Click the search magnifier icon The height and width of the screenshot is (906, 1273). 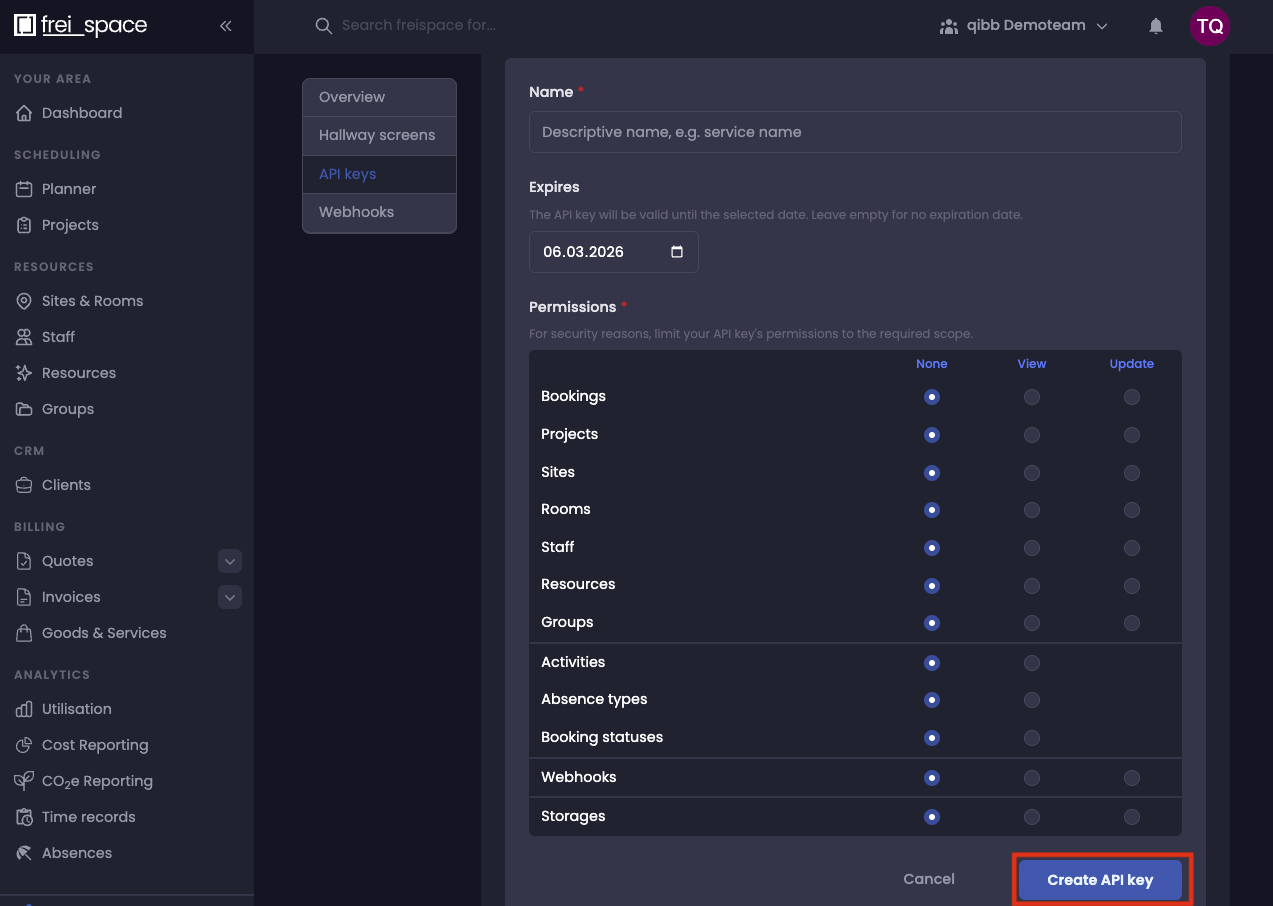[323, 26]
